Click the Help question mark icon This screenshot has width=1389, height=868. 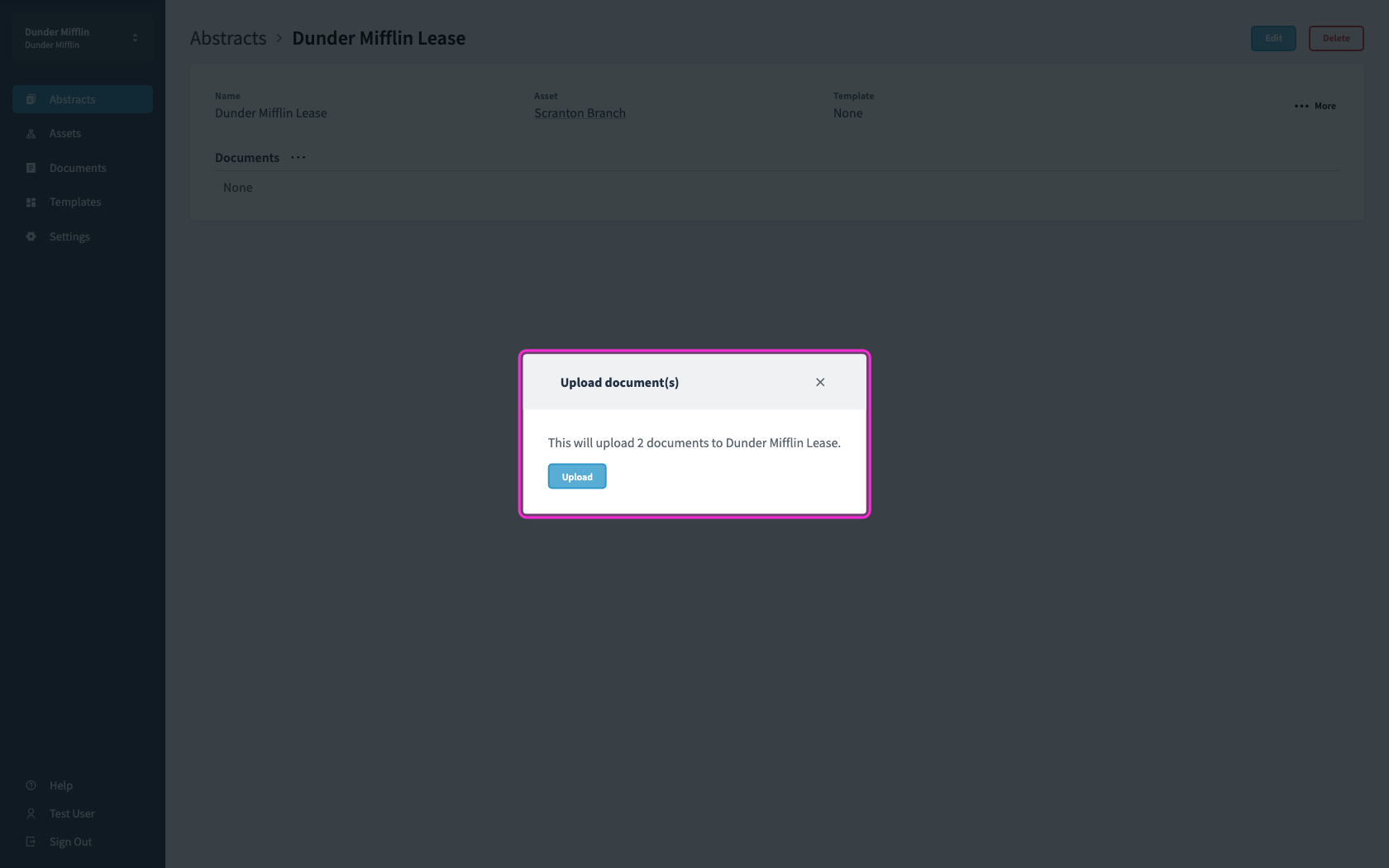[x=31, y=785]
